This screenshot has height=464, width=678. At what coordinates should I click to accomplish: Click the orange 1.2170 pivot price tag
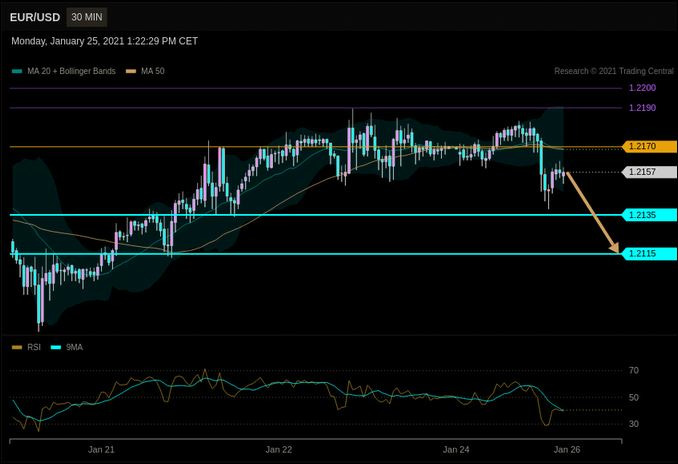(x=649, y=146)
